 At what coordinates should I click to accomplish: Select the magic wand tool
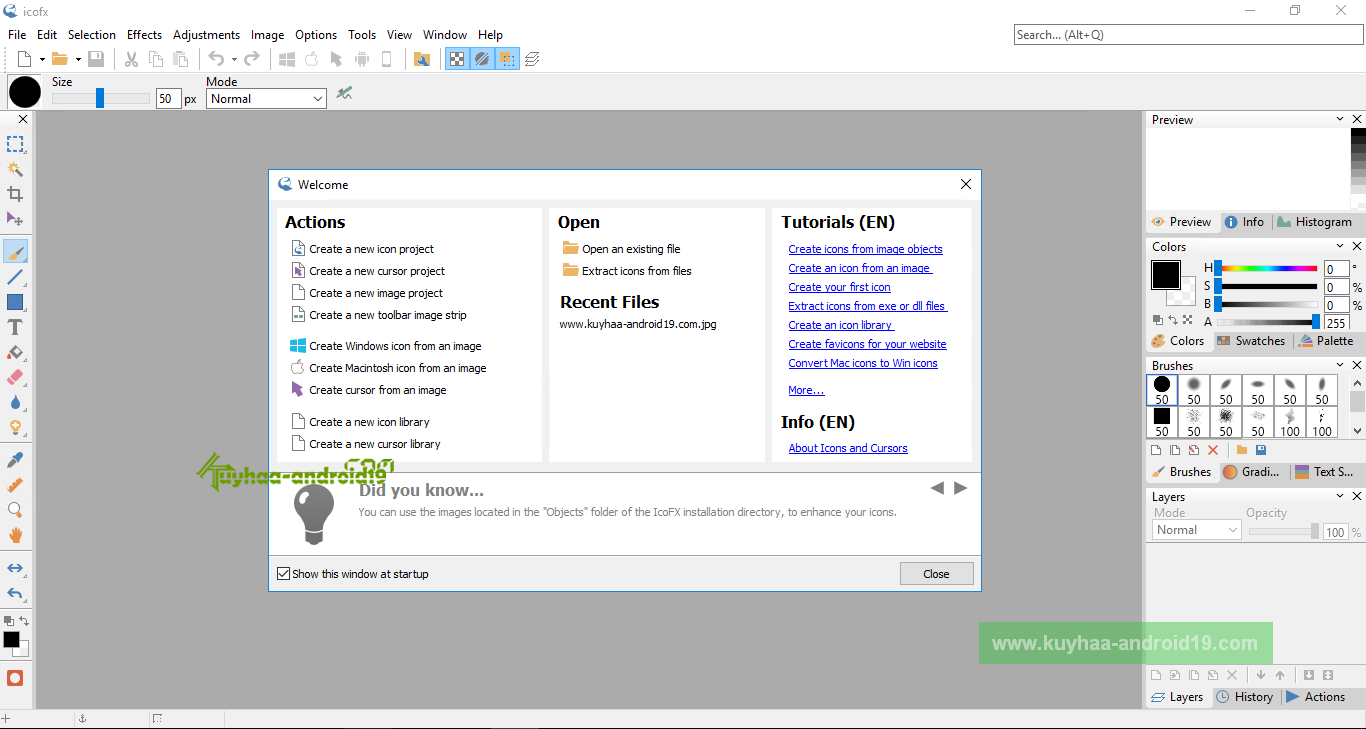tap(15, 169)
